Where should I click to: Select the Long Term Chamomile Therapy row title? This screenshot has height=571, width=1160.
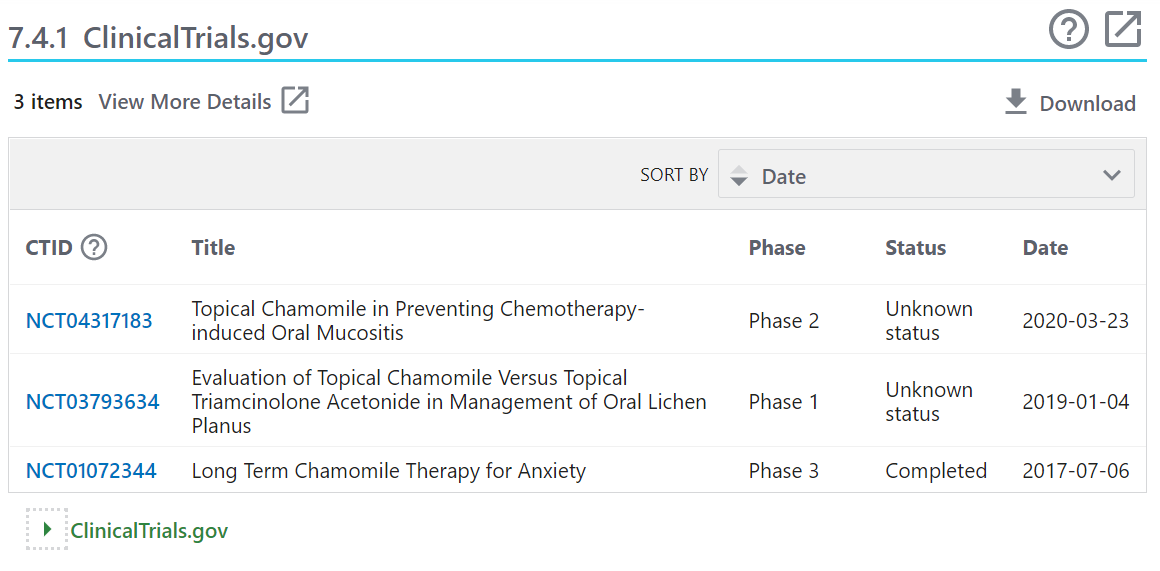pyautogui.click(x=388, y=471)
